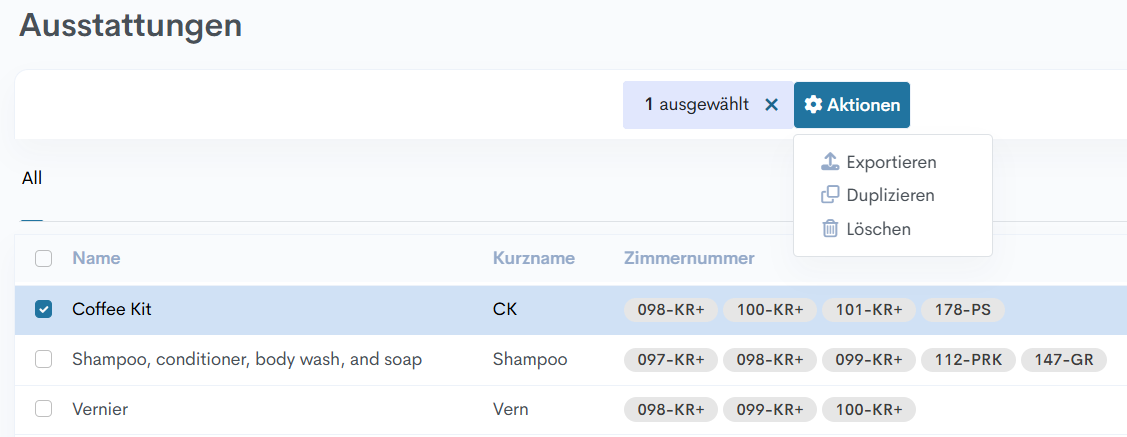Open the Aktionen dropdown
Image resolution: width=1127 pixels, height=437 pixels.
(x=852, y=105)
